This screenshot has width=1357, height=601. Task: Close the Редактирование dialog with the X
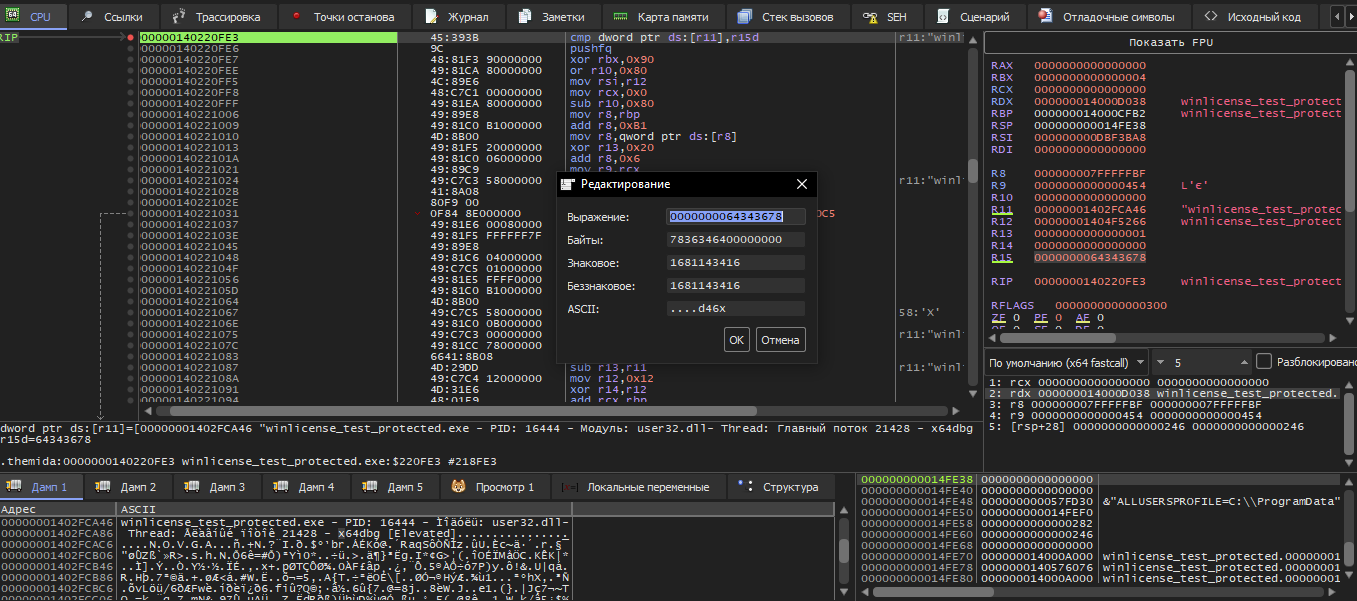tap(801, 184)
